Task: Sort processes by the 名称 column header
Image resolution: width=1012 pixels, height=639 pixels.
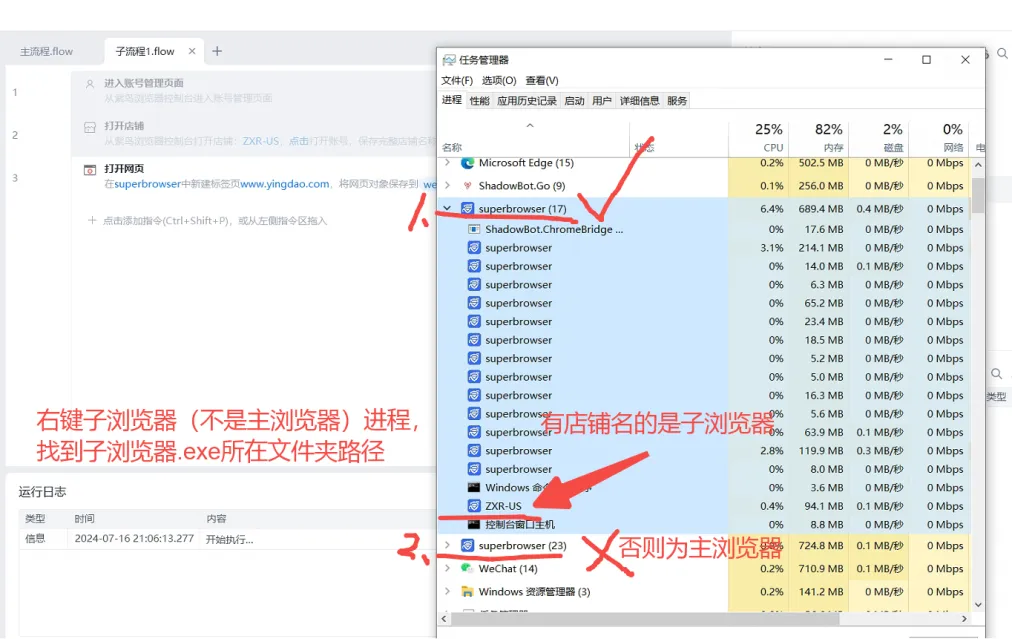Action: click(535, 137)
